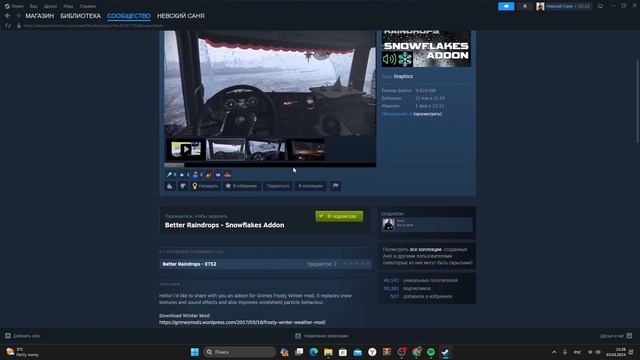Screen dimensions: 640x360
Task: Click the blue character award icon
Action: point(196,175)
